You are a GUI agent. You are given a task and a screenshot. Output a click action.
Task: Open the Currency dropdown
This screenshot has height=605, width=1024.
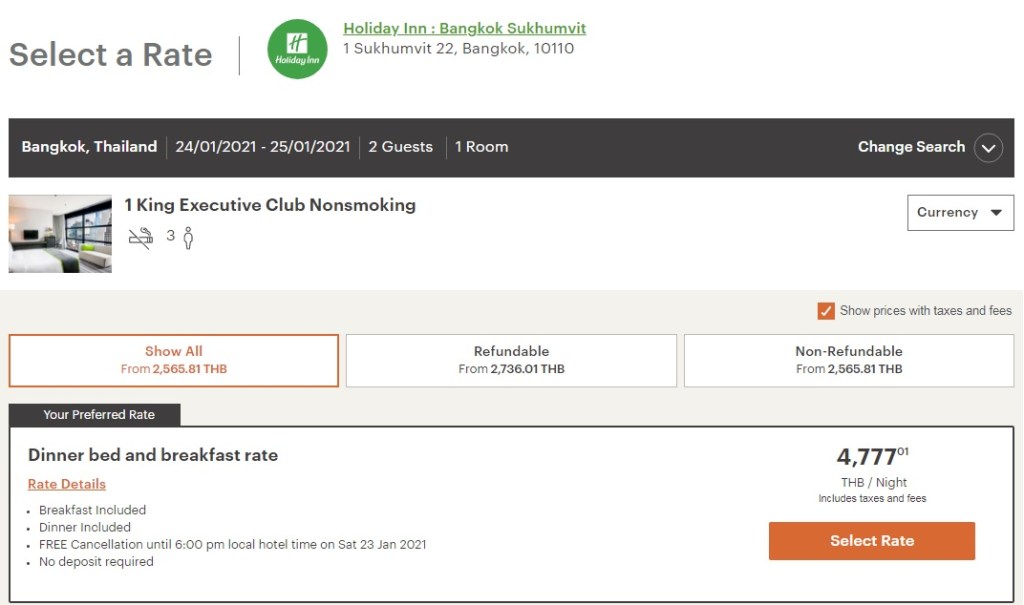(x=960, y=213)
